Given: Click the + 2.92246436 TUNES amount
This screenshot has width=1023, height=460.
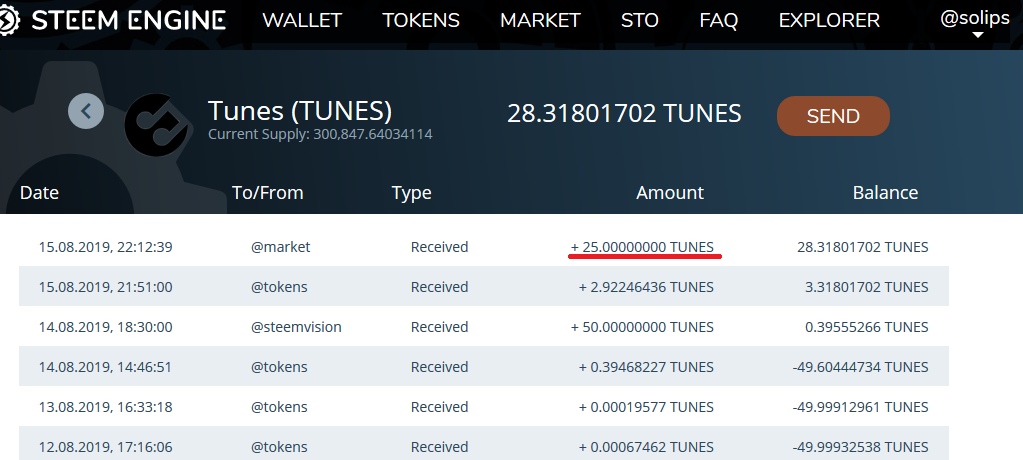Looking at the screenshot, I should point(646,287).
